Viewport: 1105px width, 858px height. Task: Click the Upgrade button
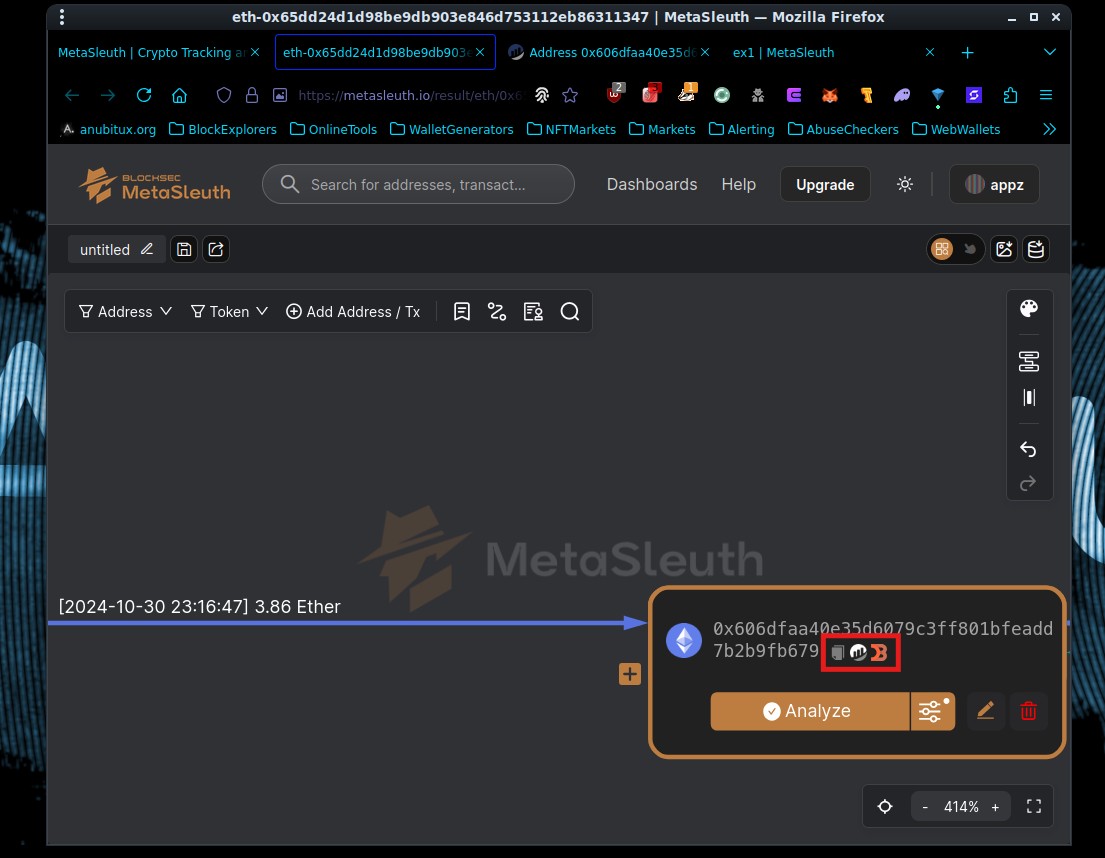[825, 185]
